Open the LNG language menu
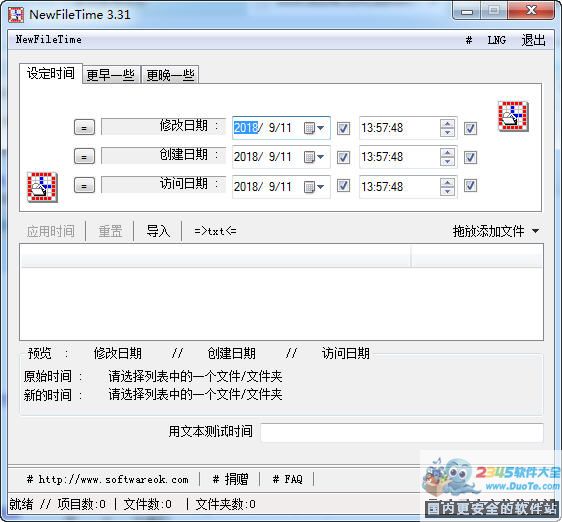The width and height of the screenshot is (562, 522). pyautogui.click(x=497, y=40)
